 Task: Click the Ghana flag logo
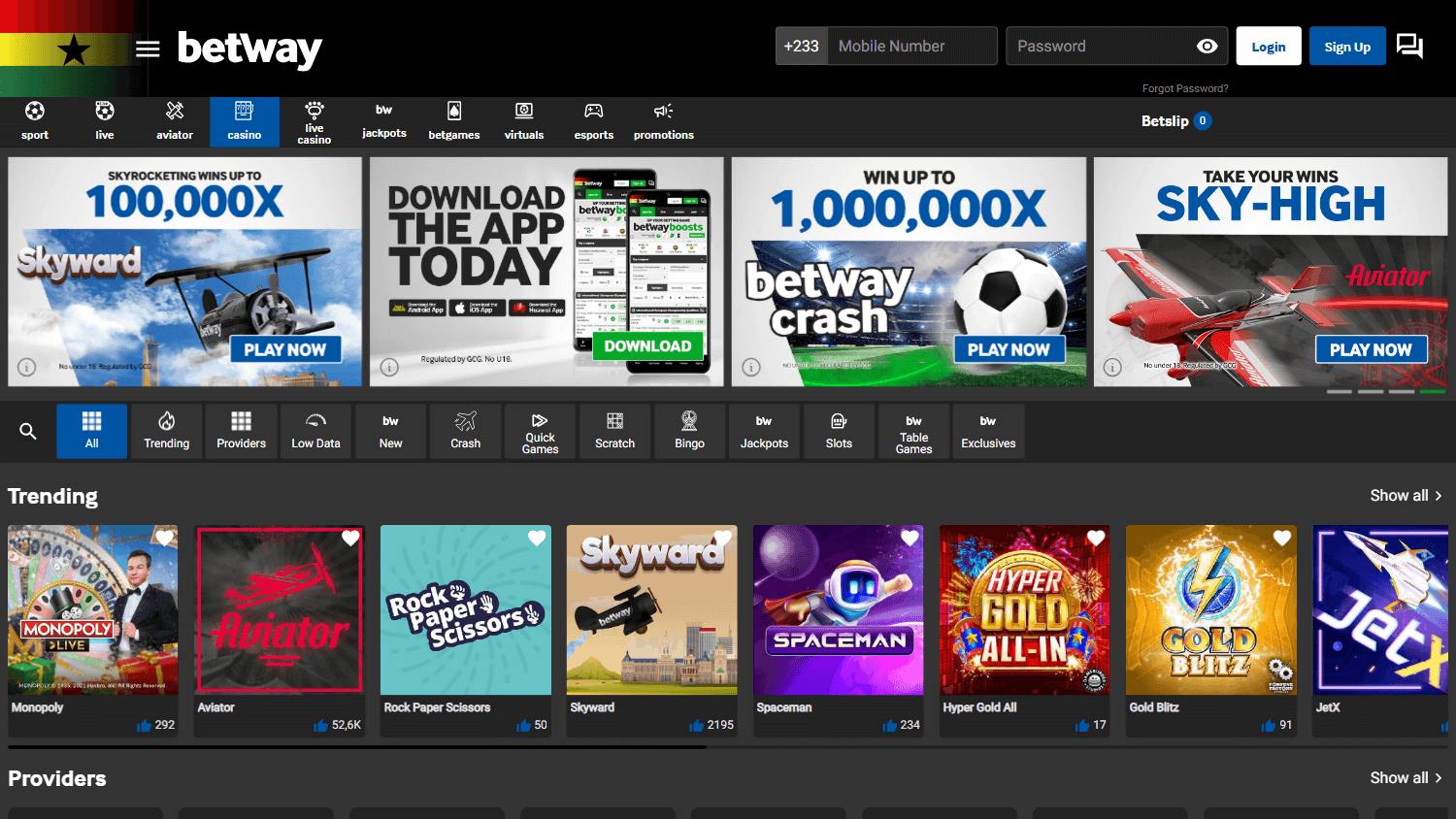73,49
